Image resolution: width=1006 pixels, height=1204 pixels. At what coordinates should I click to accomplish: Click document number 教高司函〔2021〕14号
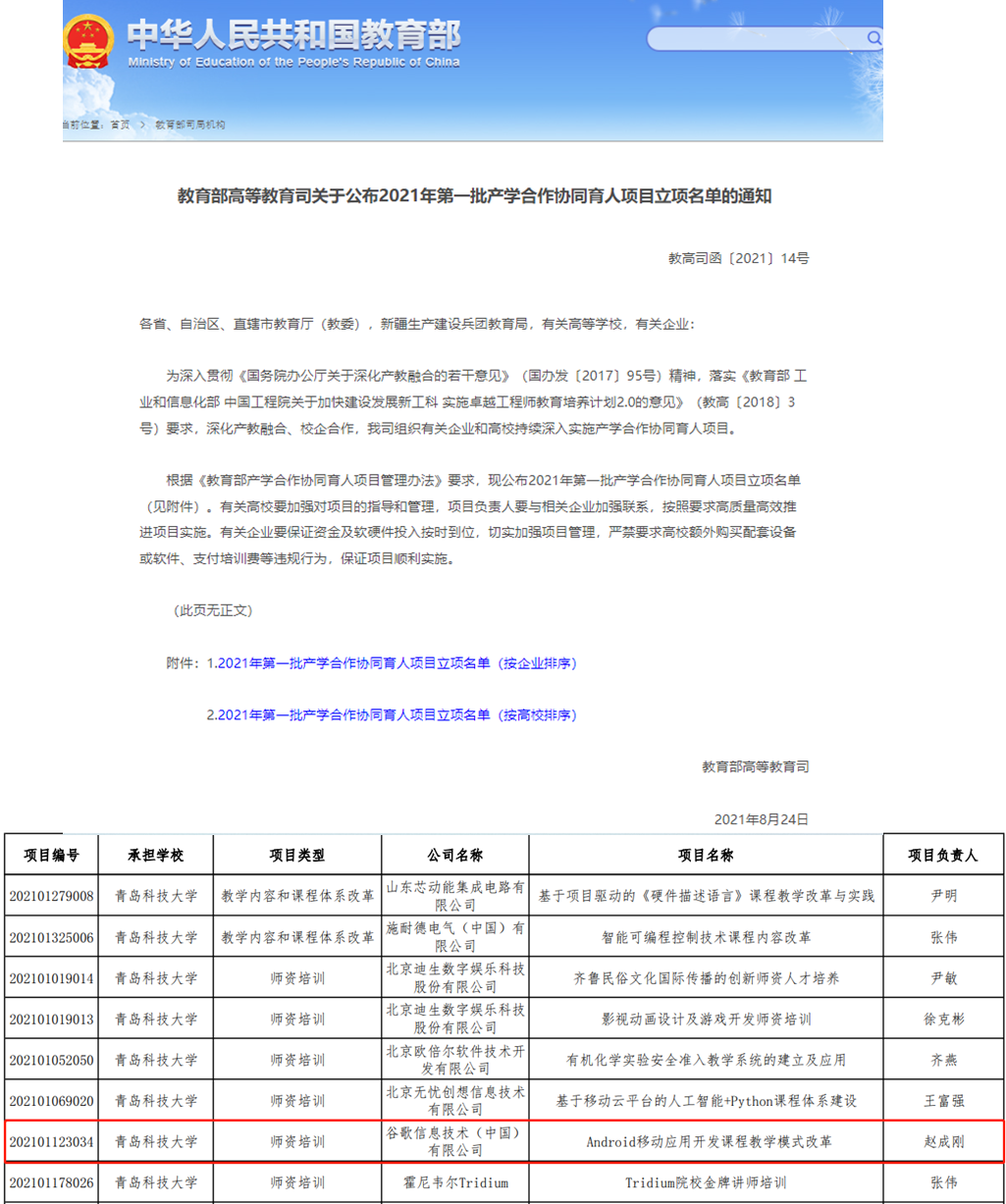[x=739, y=259]
